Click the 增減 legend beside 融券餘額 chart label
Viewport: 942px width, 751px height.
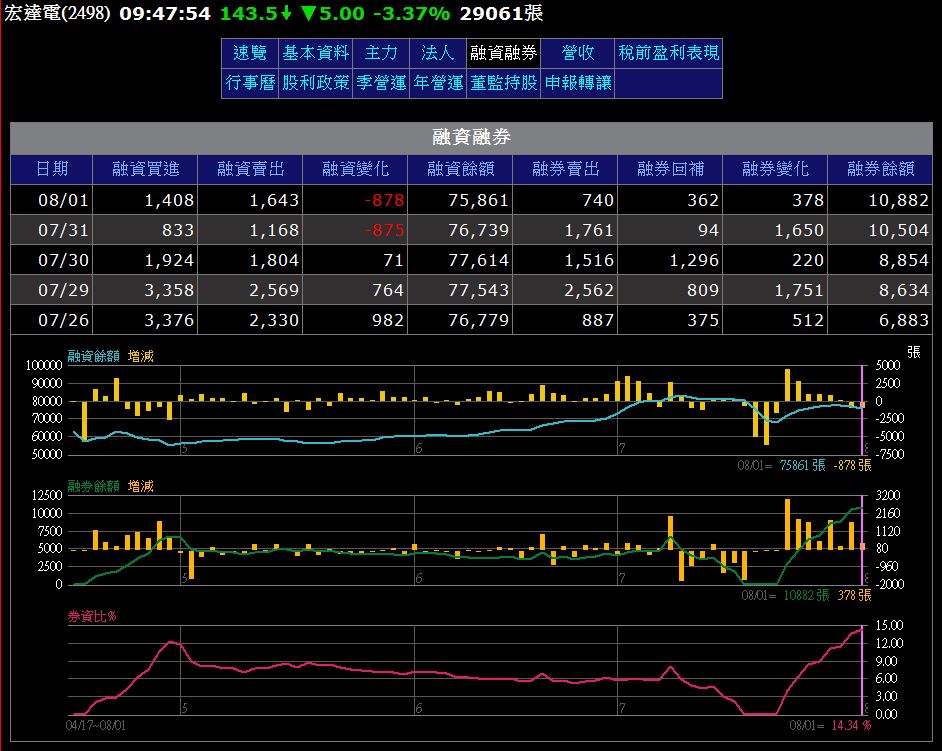coord(141,486)
